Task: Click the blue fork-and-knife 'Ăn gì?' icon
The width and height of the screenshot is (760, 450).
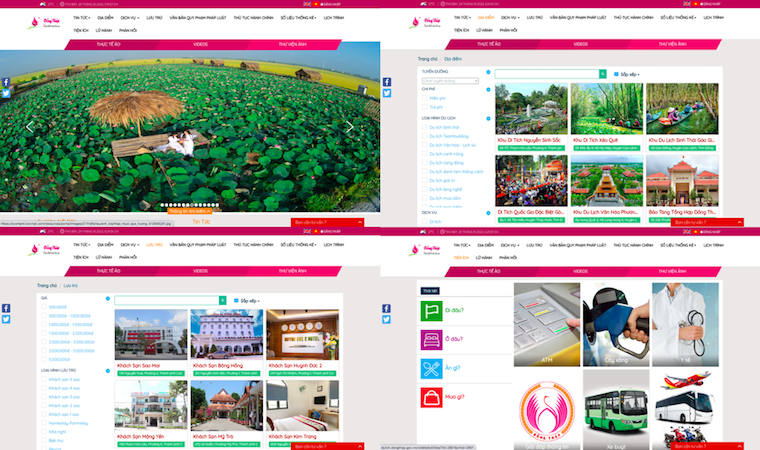Action: (431, 368)
